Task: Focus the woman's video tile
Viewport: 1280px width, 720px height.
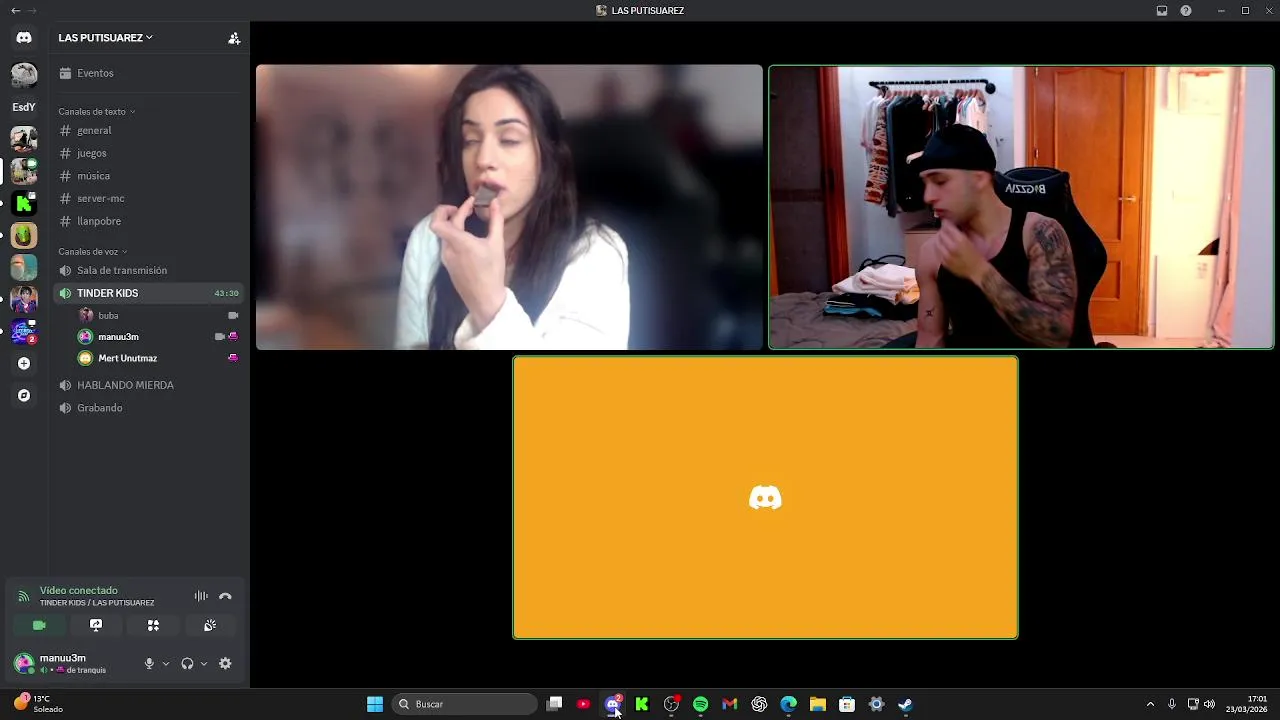Action: pos(509,207)
